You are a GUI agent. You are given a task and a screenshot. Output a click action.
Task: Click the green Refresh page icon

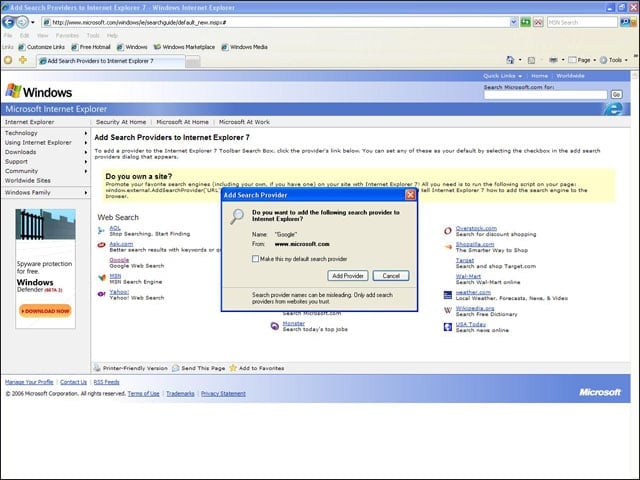pos(525,22)
